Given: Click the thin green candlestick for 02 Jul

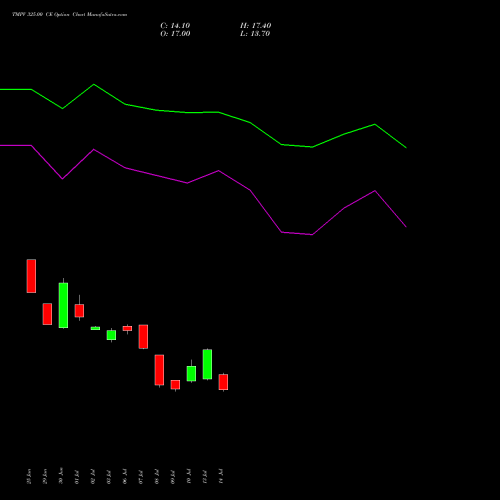Looking at the screenshot, I should point(95,328).
